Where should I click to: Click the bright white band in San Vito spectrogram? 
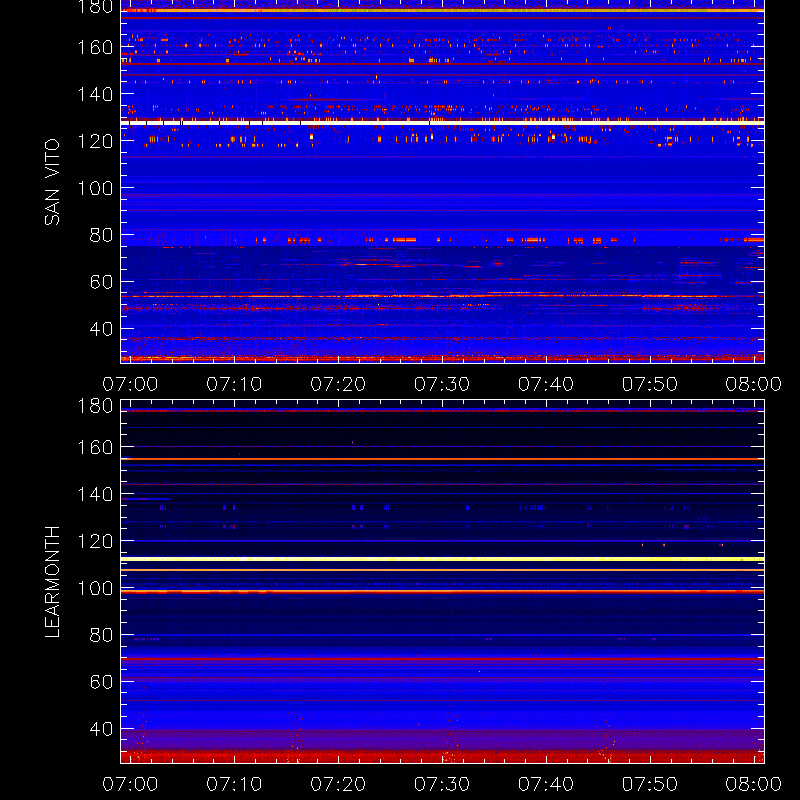point(442,123)
